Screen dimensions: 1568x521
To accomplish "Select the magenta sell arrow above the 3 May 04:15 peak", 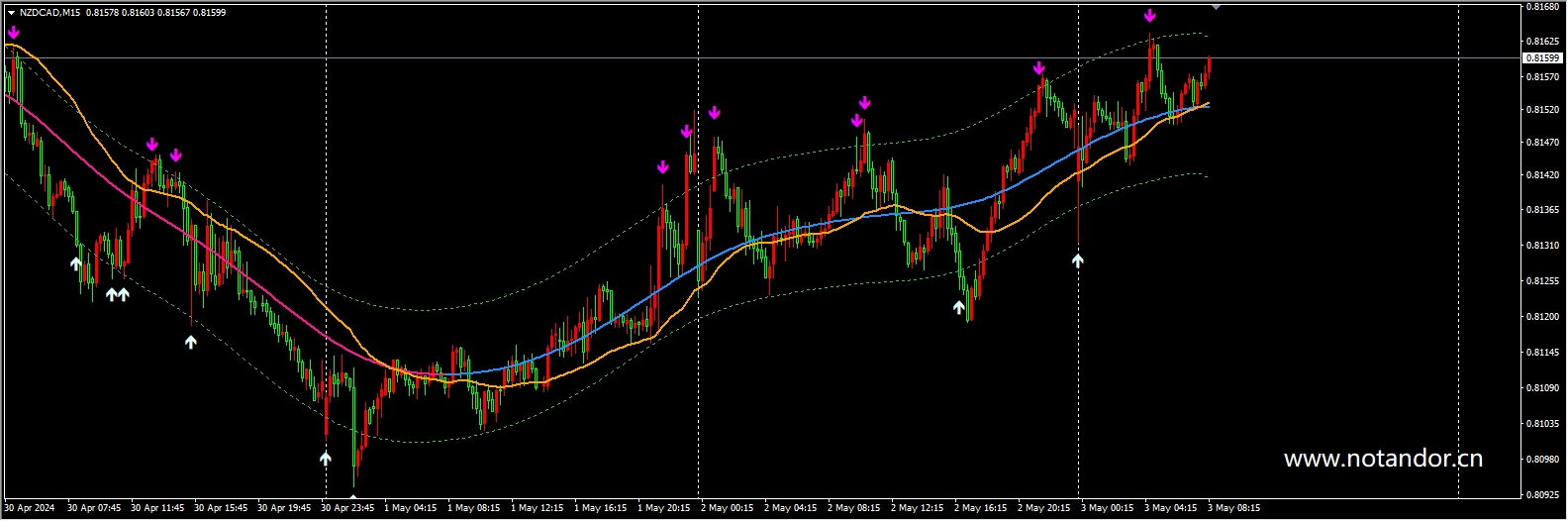I will click(x=1149, y=16).
